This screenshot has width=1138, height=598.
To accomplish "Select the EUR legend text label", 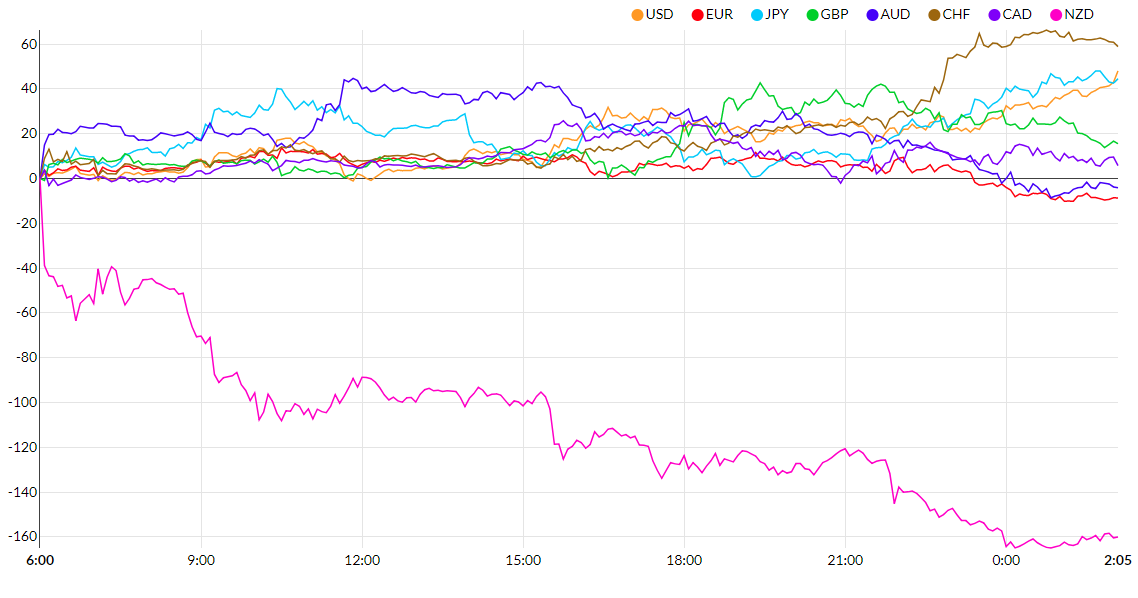I will (x=719, y=15).
